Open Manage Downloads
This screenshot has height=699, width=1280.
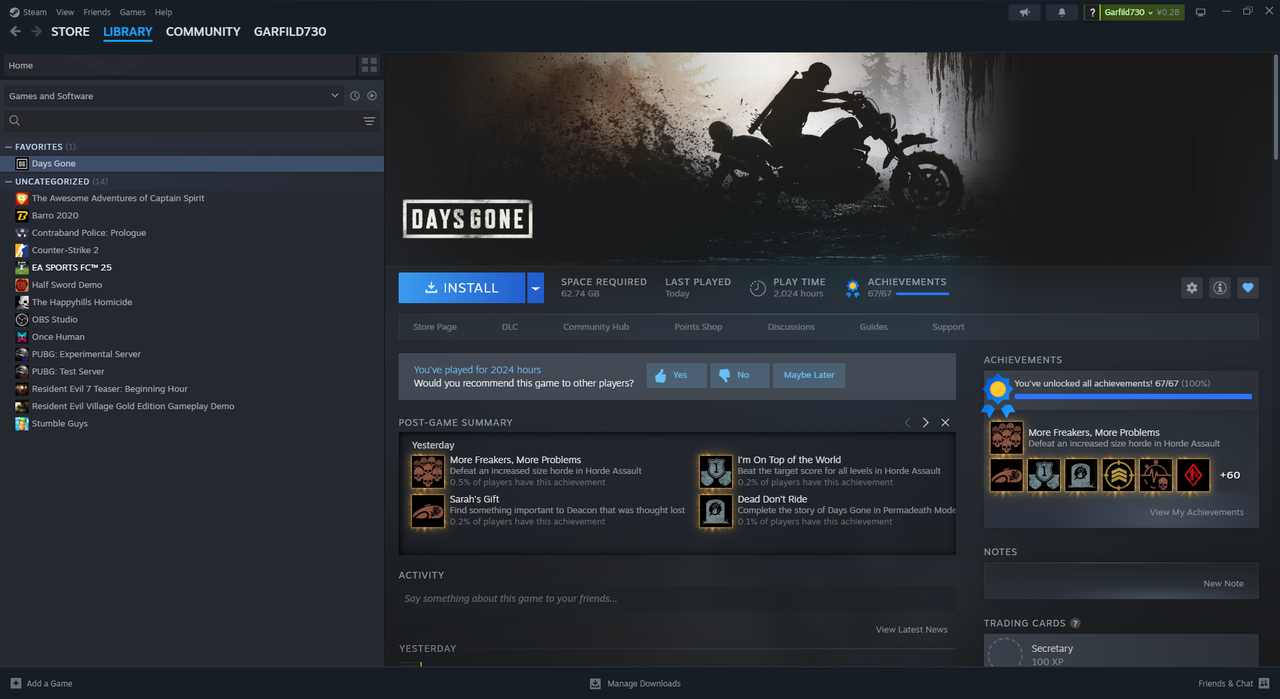(x=635, y=684)
